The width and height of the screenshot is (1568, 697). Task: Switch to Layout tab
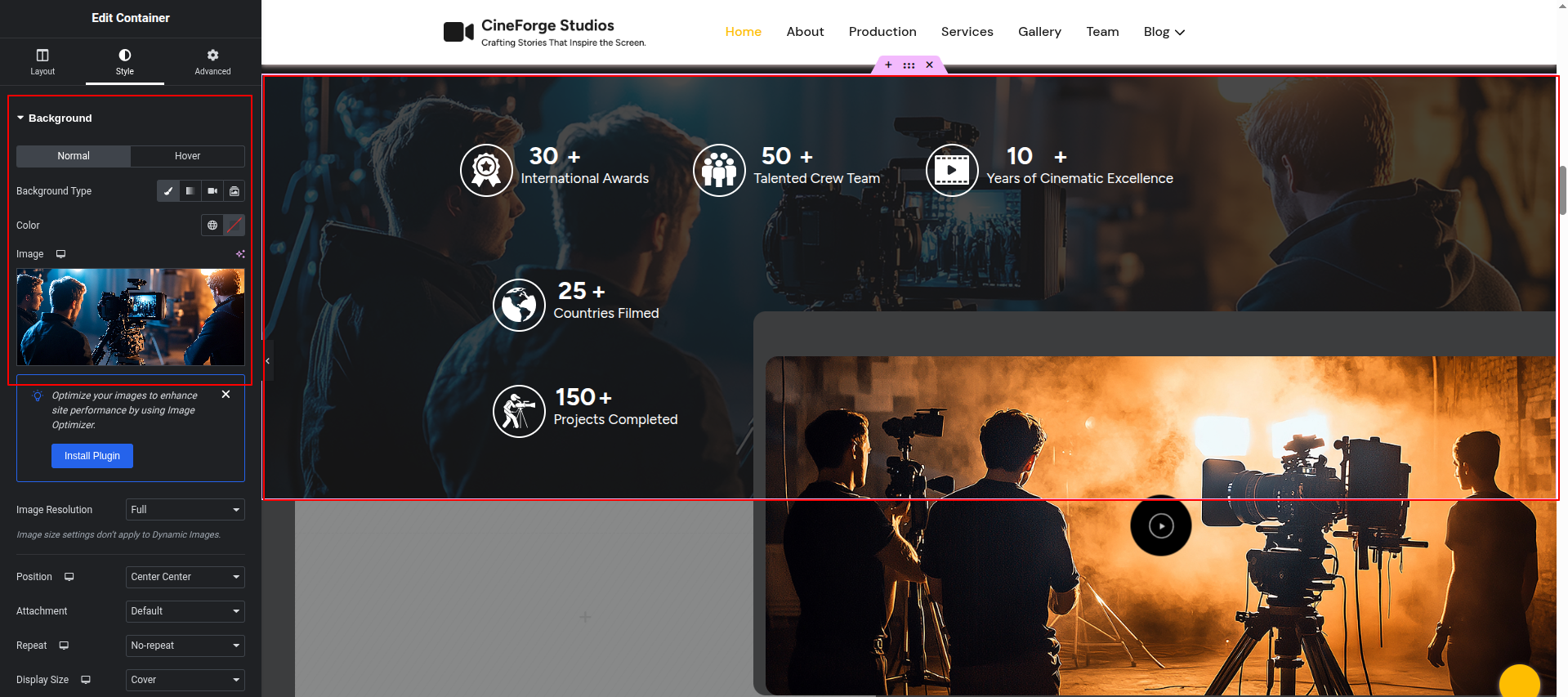[x=42, y=61]
